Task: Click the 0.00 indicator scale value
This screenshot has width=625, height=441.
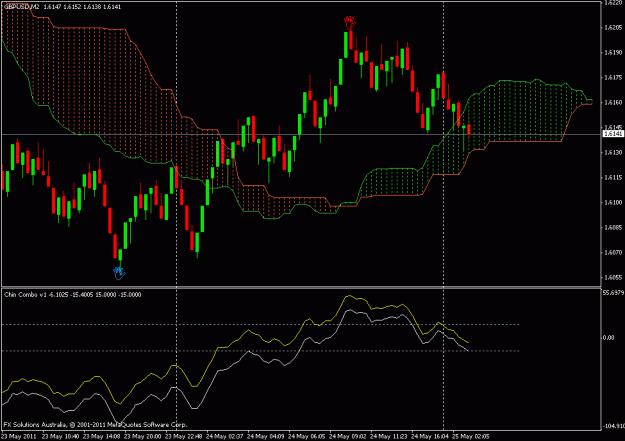Action: (609, 338)
